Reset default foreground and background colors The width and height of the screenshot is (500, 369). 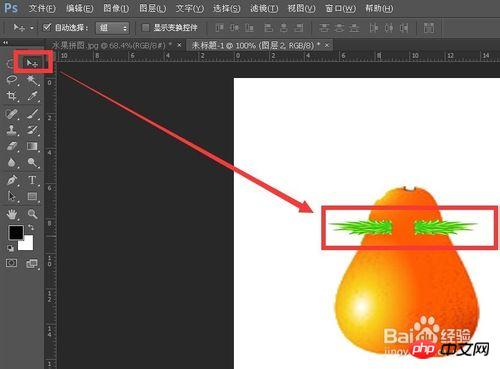pos(10,248)
